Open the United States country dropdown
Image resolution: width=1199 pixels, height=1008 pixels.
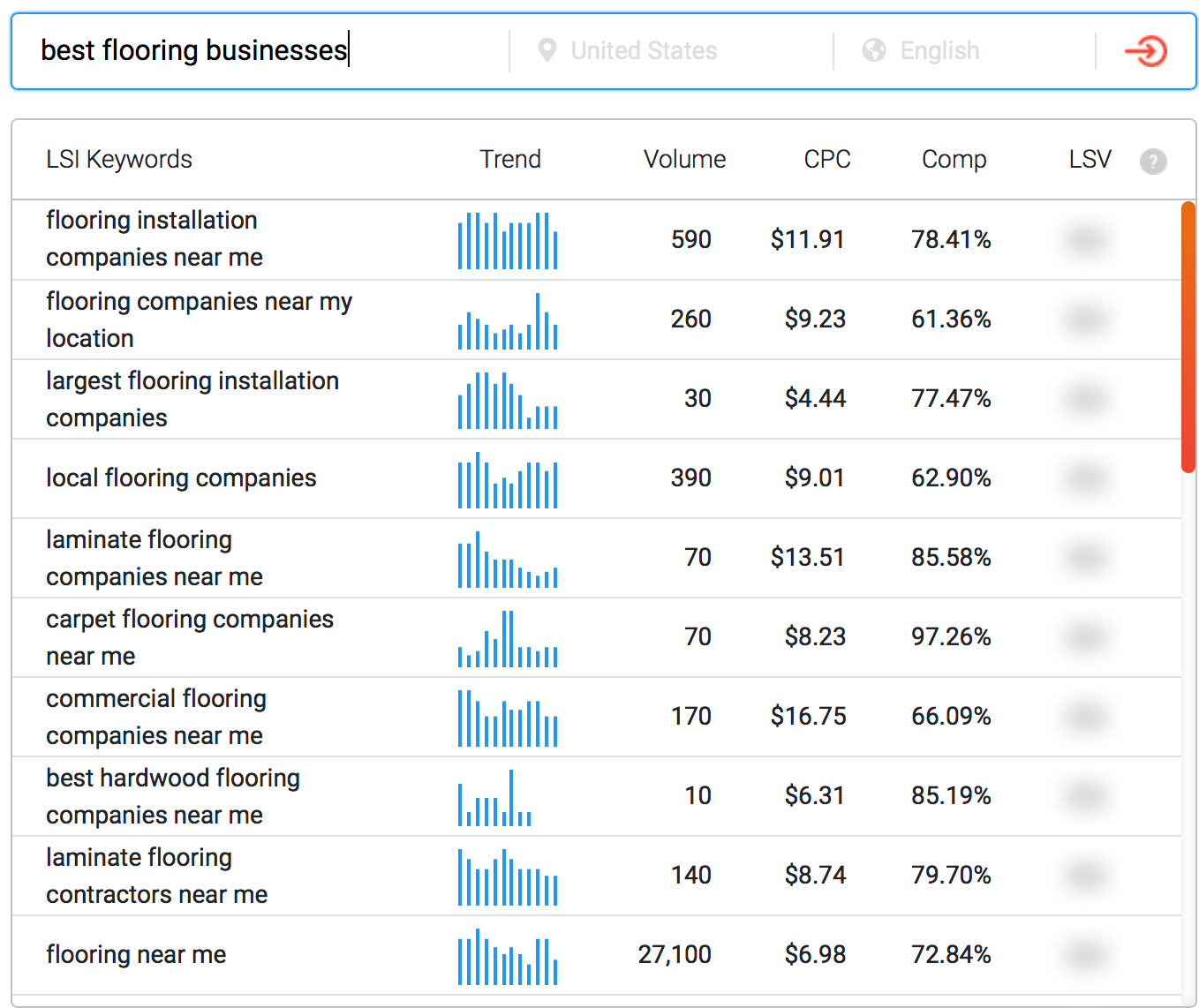pos(644,51)
